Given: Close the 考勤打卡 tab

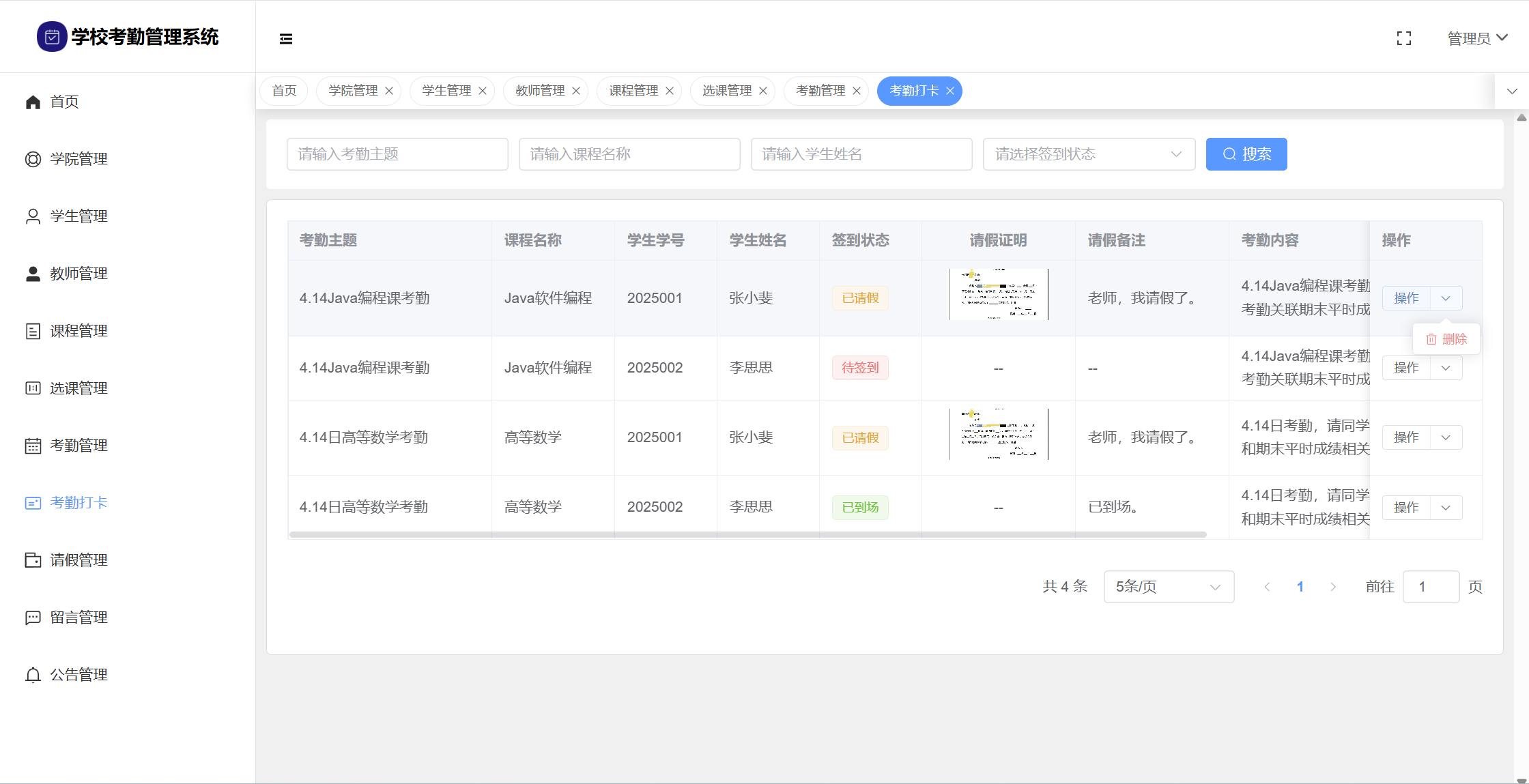Looking at the screenshot, I should click(950, 91).
